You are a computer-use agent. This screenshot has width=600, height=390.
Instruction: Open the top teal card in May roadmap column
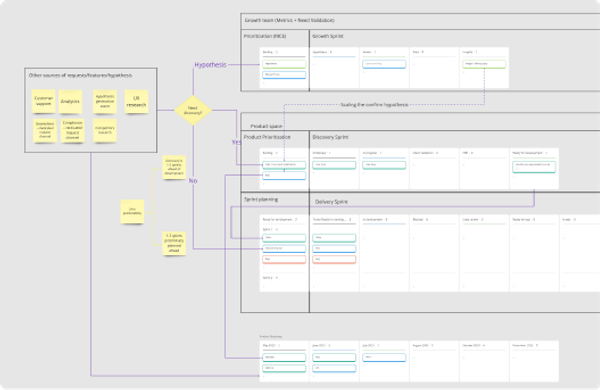[284, 357]
